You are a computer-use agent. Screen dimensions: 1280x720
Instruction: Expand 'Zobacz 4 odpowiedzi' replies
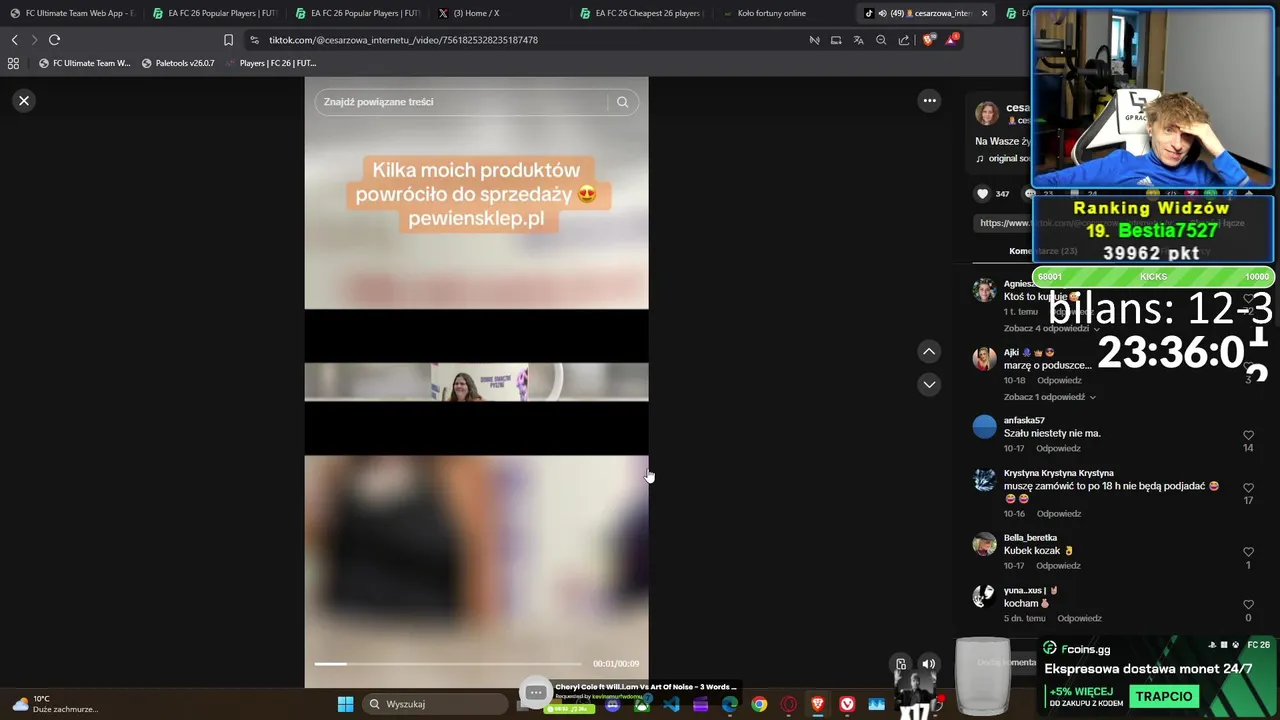click(x=1052, y=329)
